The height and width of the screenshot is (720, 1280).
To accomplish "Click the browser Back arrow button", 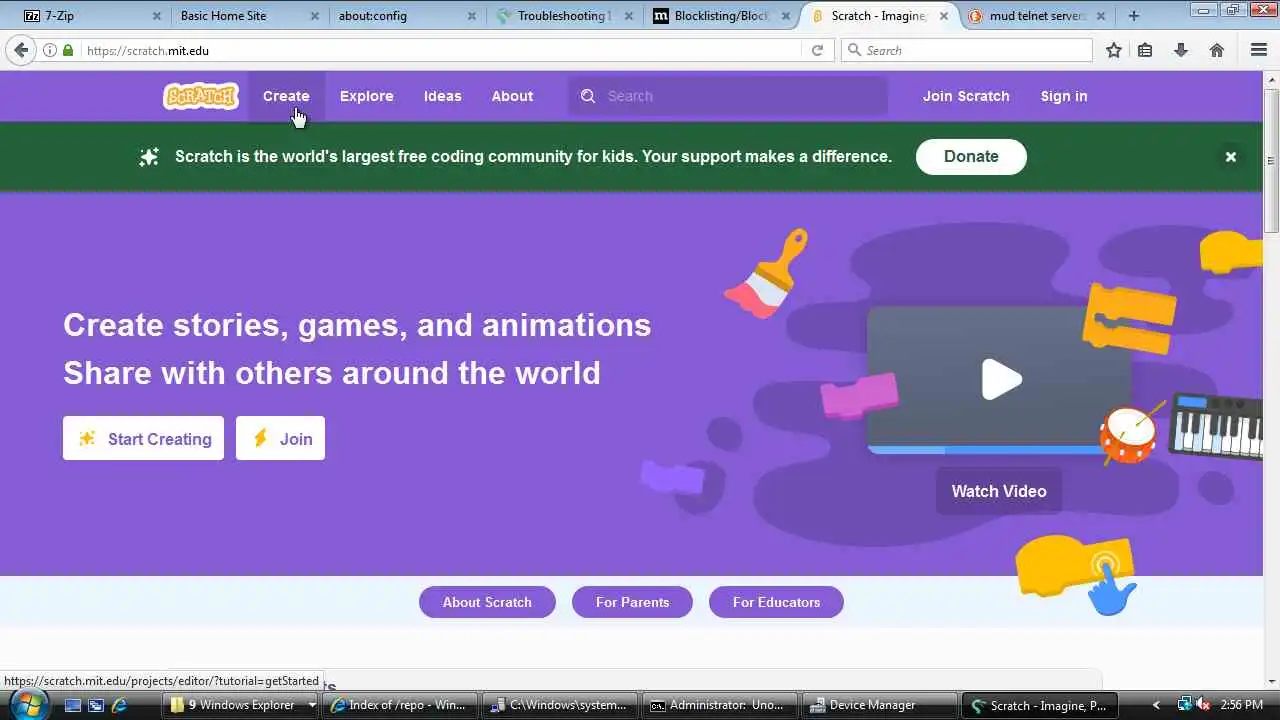I will pyautogui.click(x=21, y=50).
